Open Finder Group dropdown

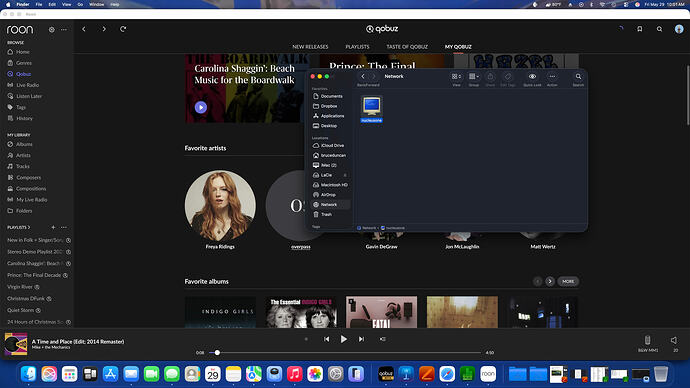tap(473, 77)
